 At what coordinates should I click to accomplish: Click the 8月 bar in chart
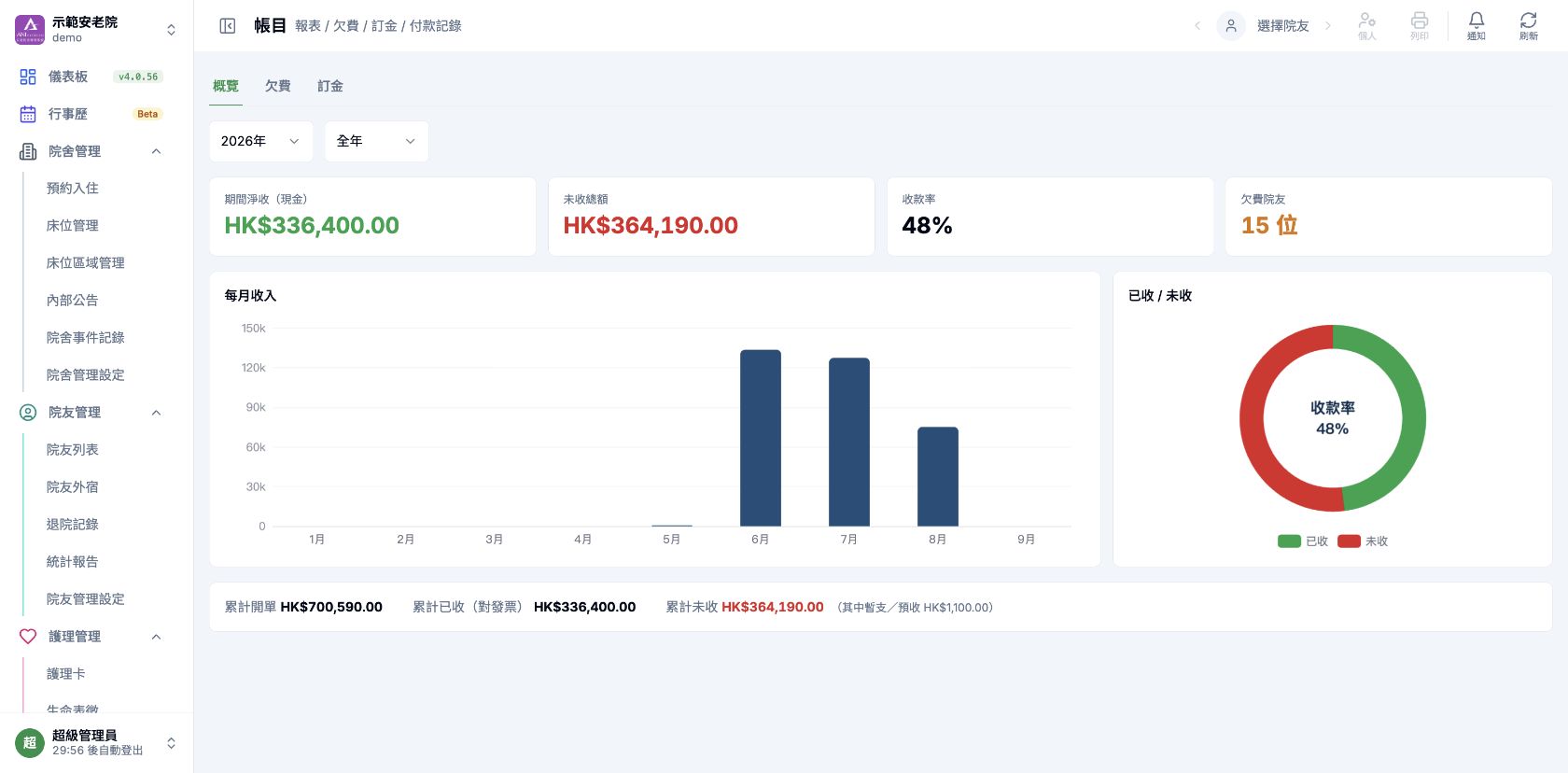(x=938, y=477)
